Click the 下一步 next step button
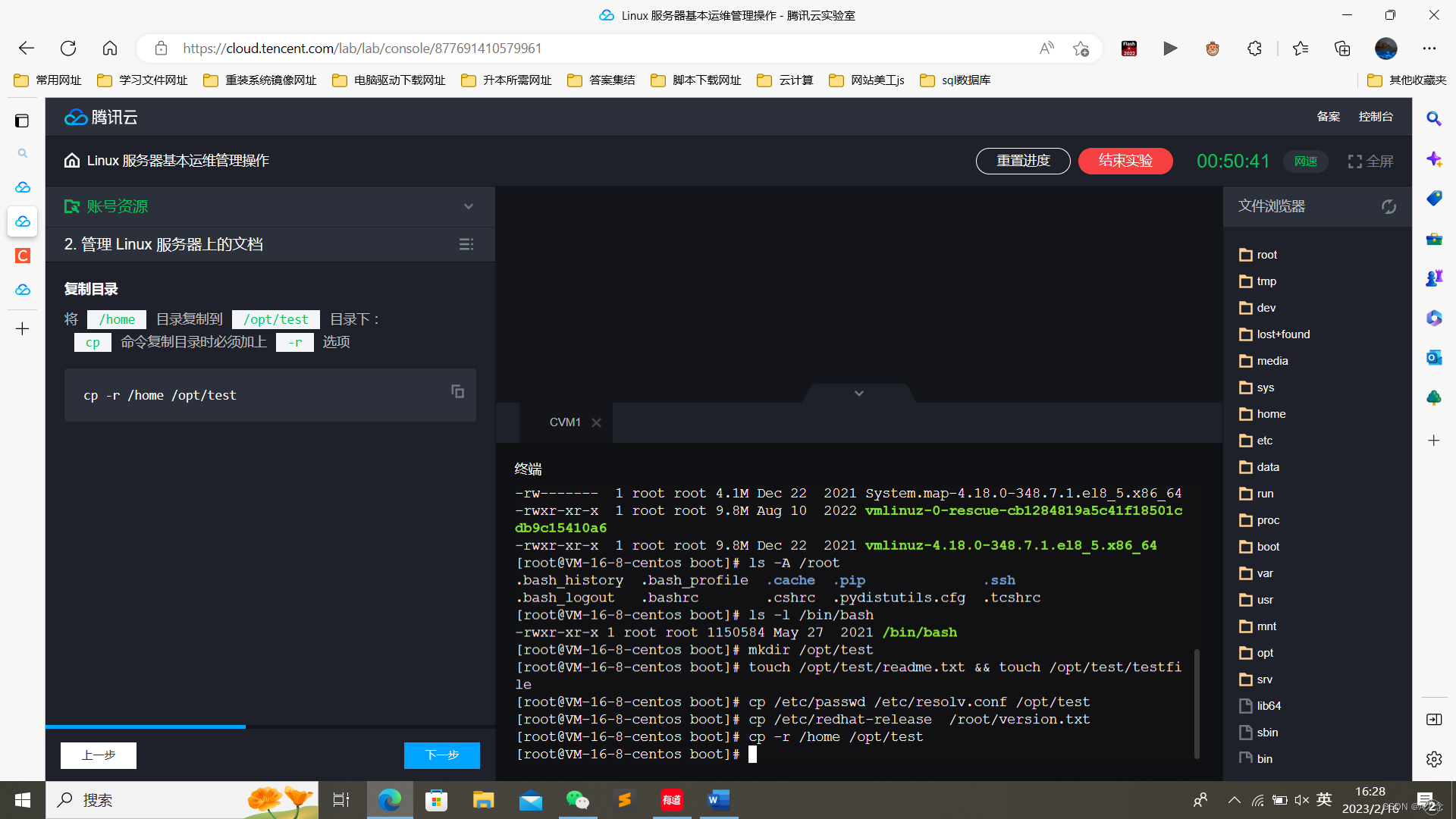1456x819 pixels. pyautogui.click(x=441, y=755)
